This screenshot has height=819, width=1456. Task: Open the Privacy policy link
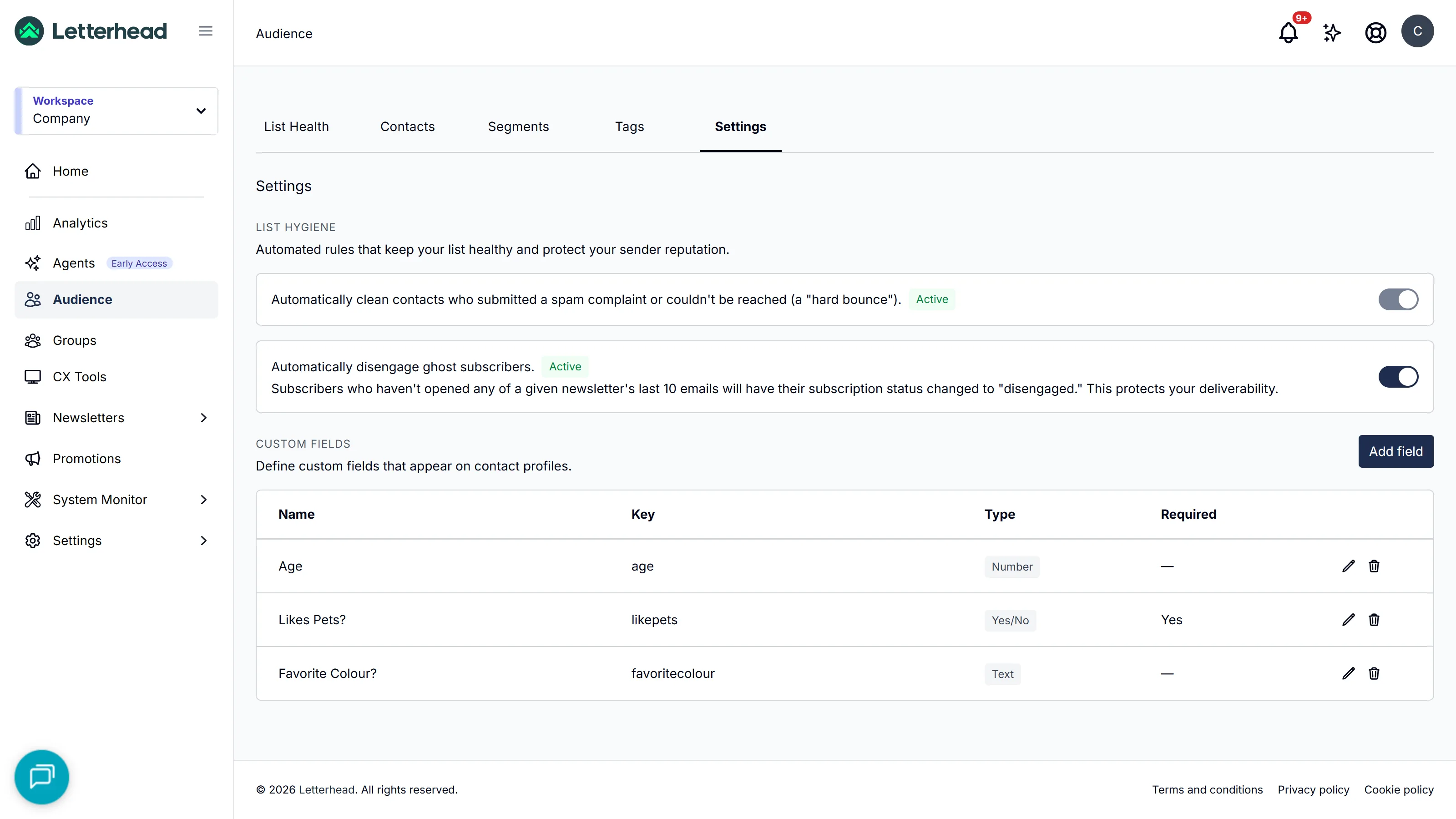pyautogui.click(x=1313, y=789)
